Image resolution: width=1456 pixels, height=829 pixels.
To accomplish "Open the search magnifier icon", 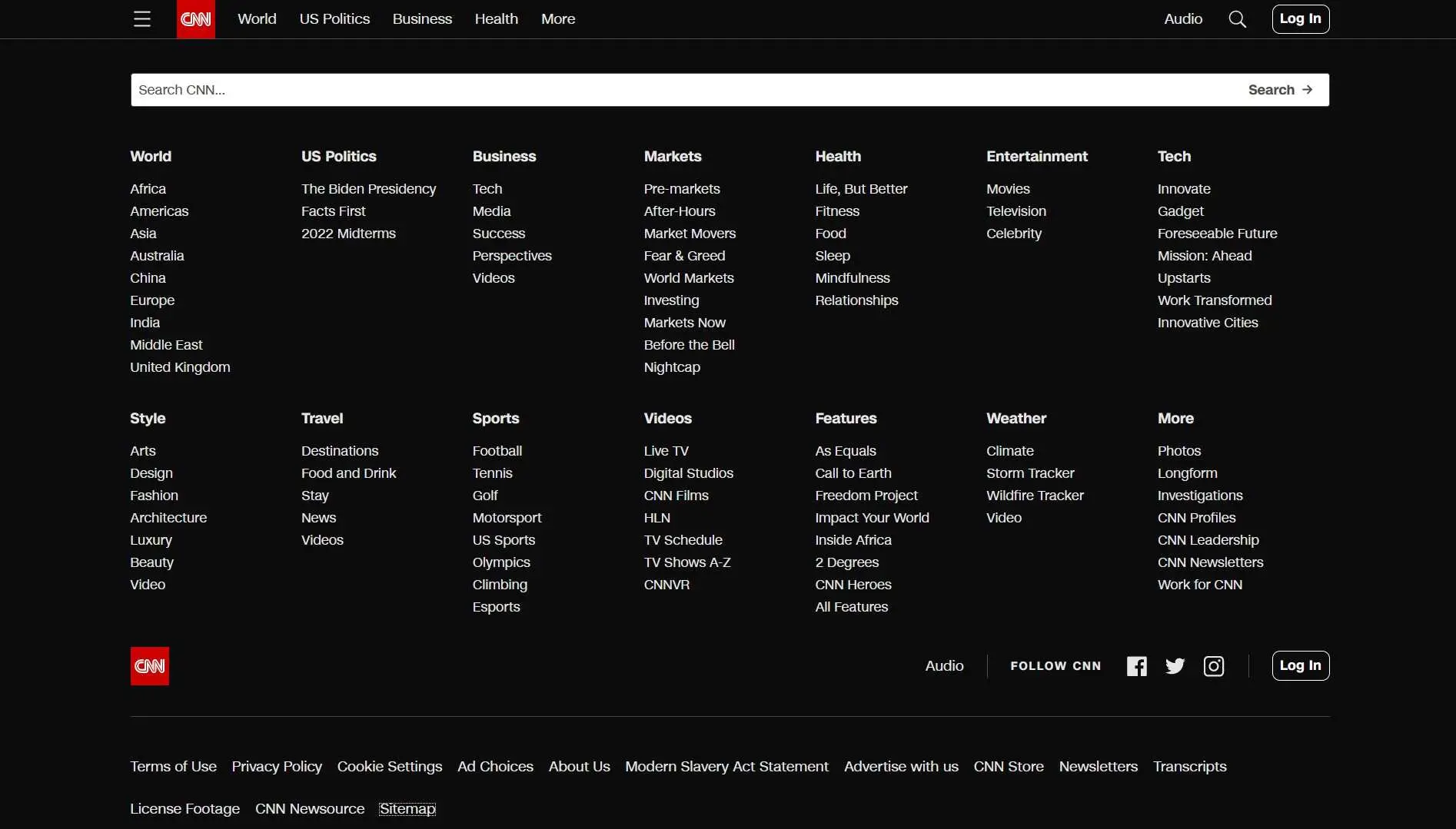I will tap(1238, 18).
